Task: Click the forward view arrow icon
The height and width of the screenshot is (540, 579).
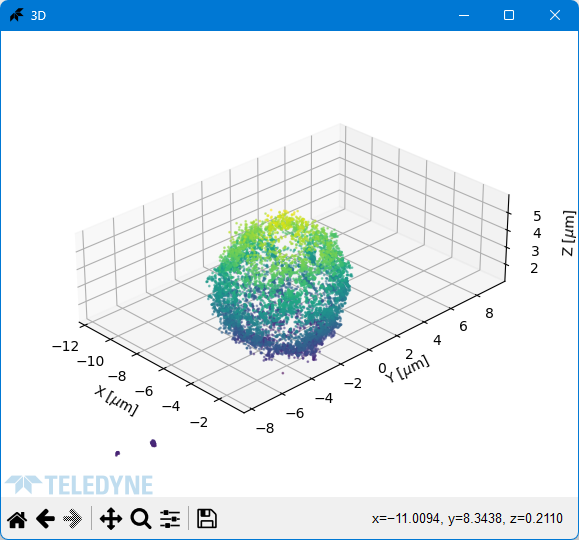Action: point(73,519)
